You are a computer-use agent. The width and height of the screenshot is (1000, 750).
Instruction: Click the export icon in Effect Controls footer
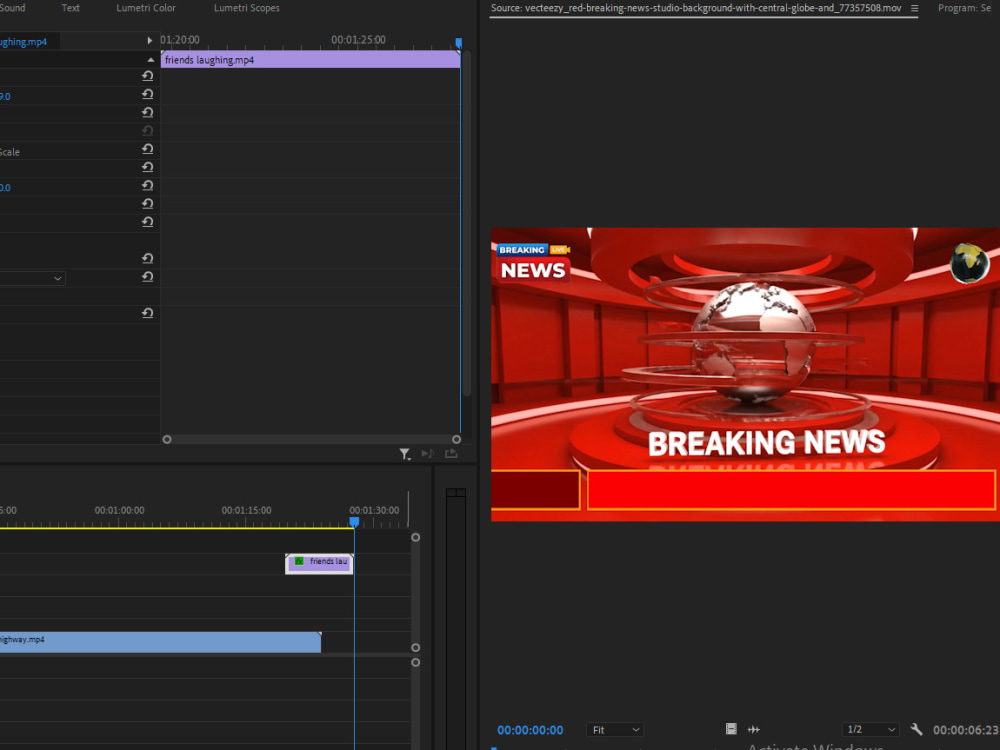click(x=451, y=453)
